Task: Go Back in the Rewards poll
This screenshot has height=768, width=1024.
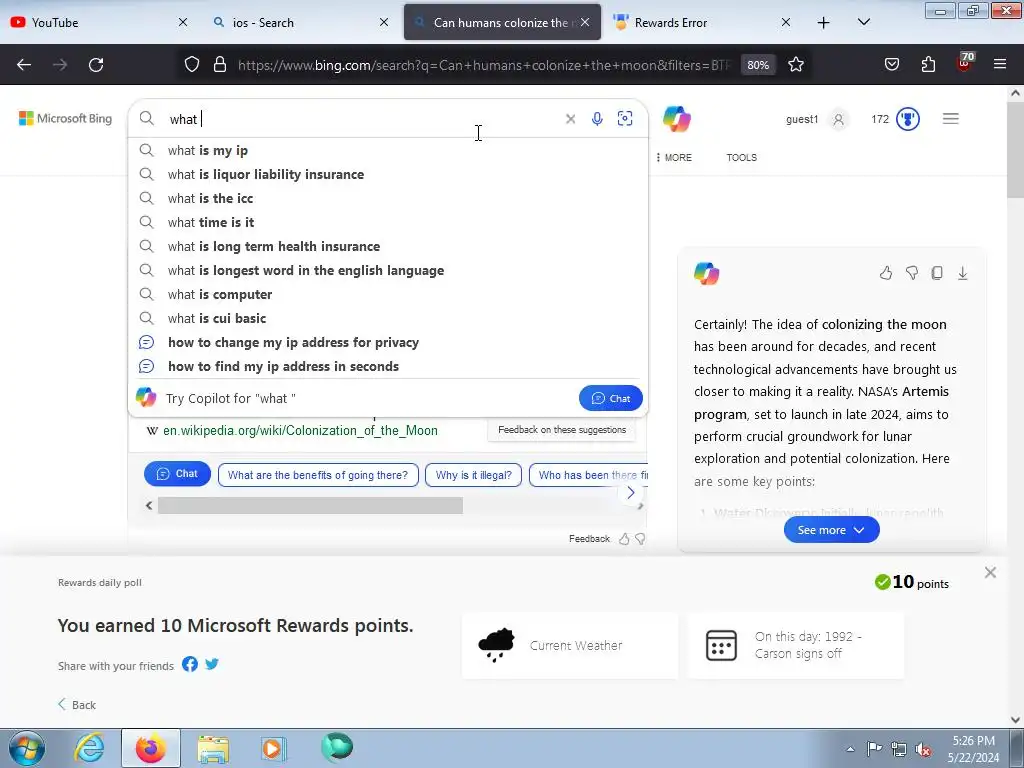Action: coord(76,705)
